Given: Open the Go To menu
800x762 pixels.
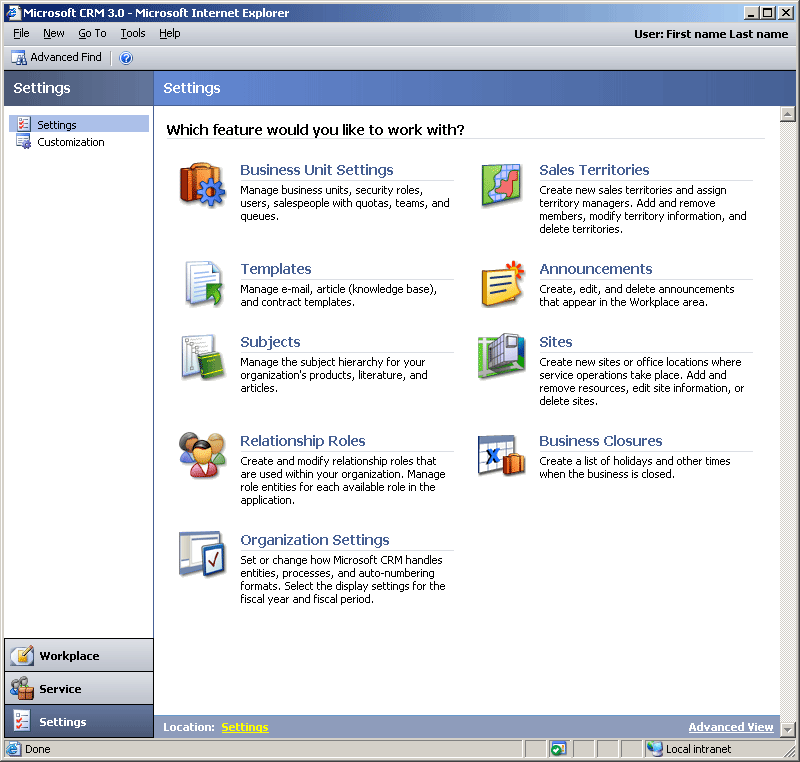Looking at the screenshot, I should (x=92, y=33).
